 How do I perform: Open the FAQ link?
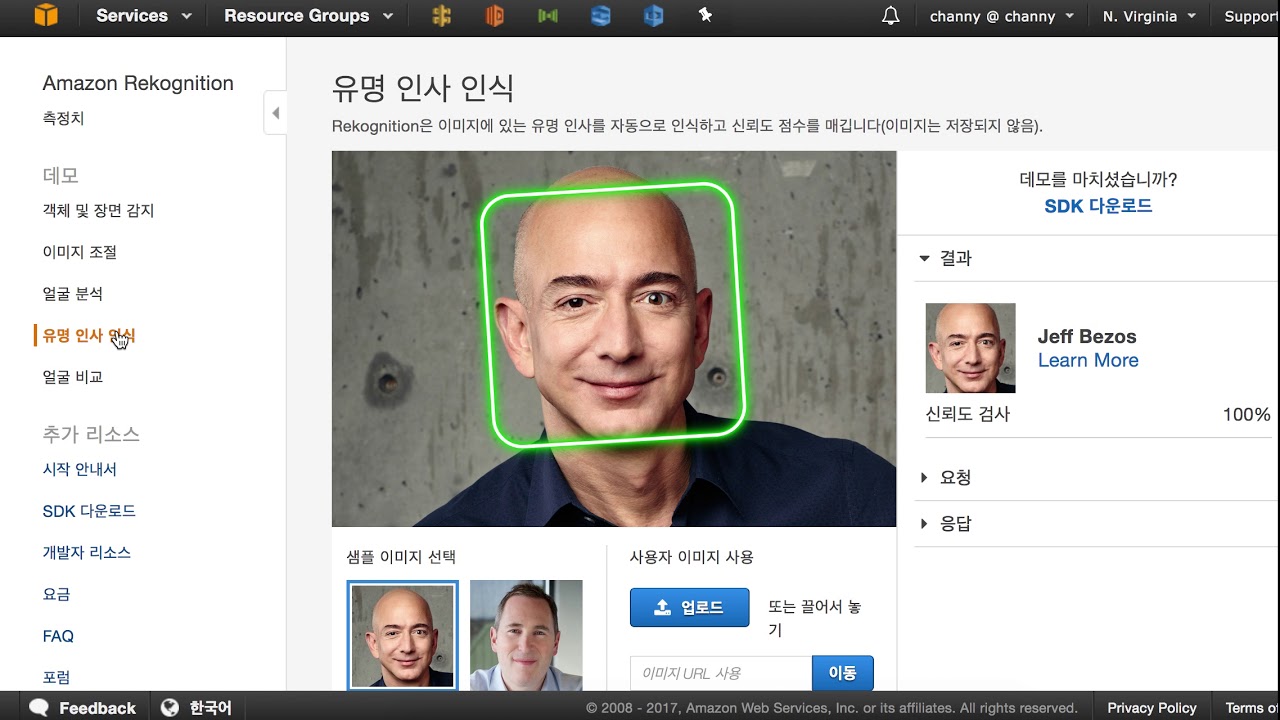58,636
